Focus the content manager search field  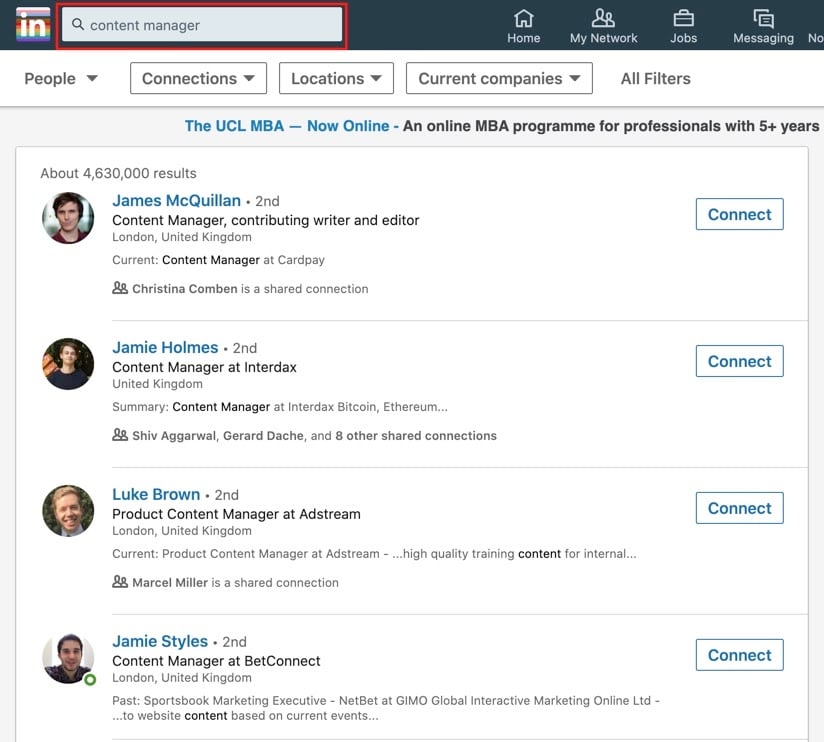click(x=210, y=25)
